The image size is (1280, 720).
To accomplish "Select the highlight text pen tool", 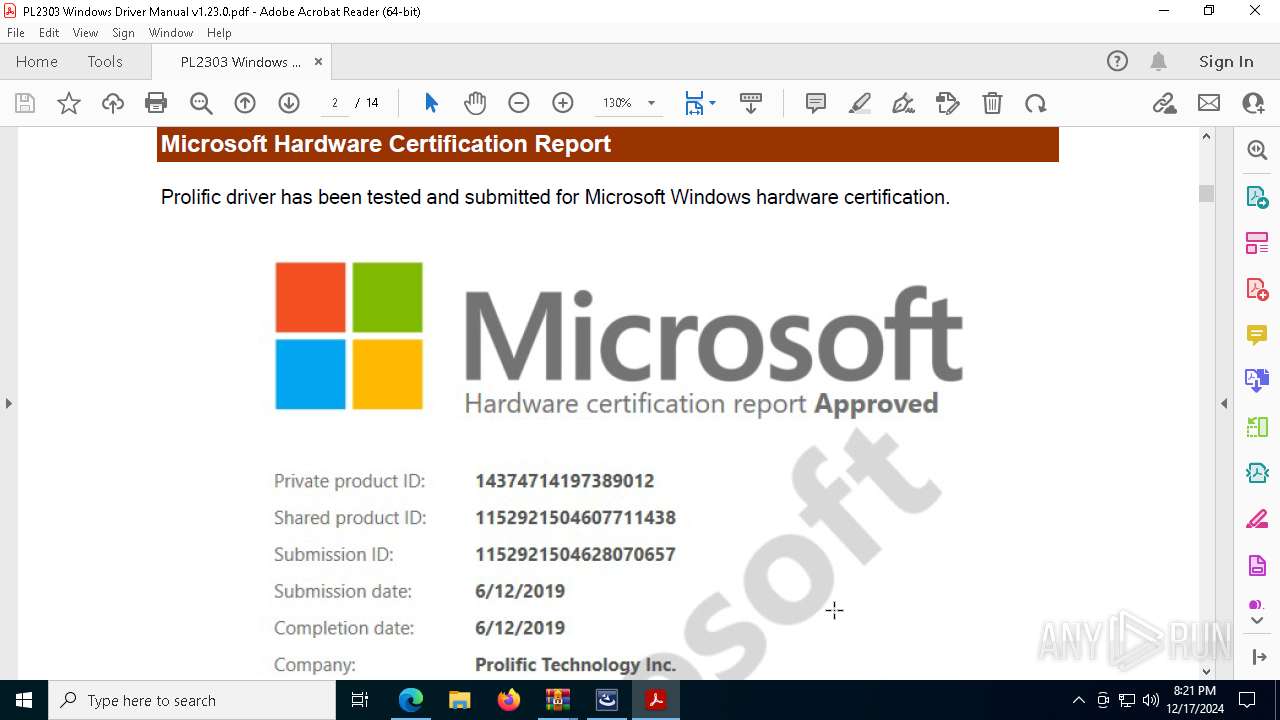I will (860, 103).
